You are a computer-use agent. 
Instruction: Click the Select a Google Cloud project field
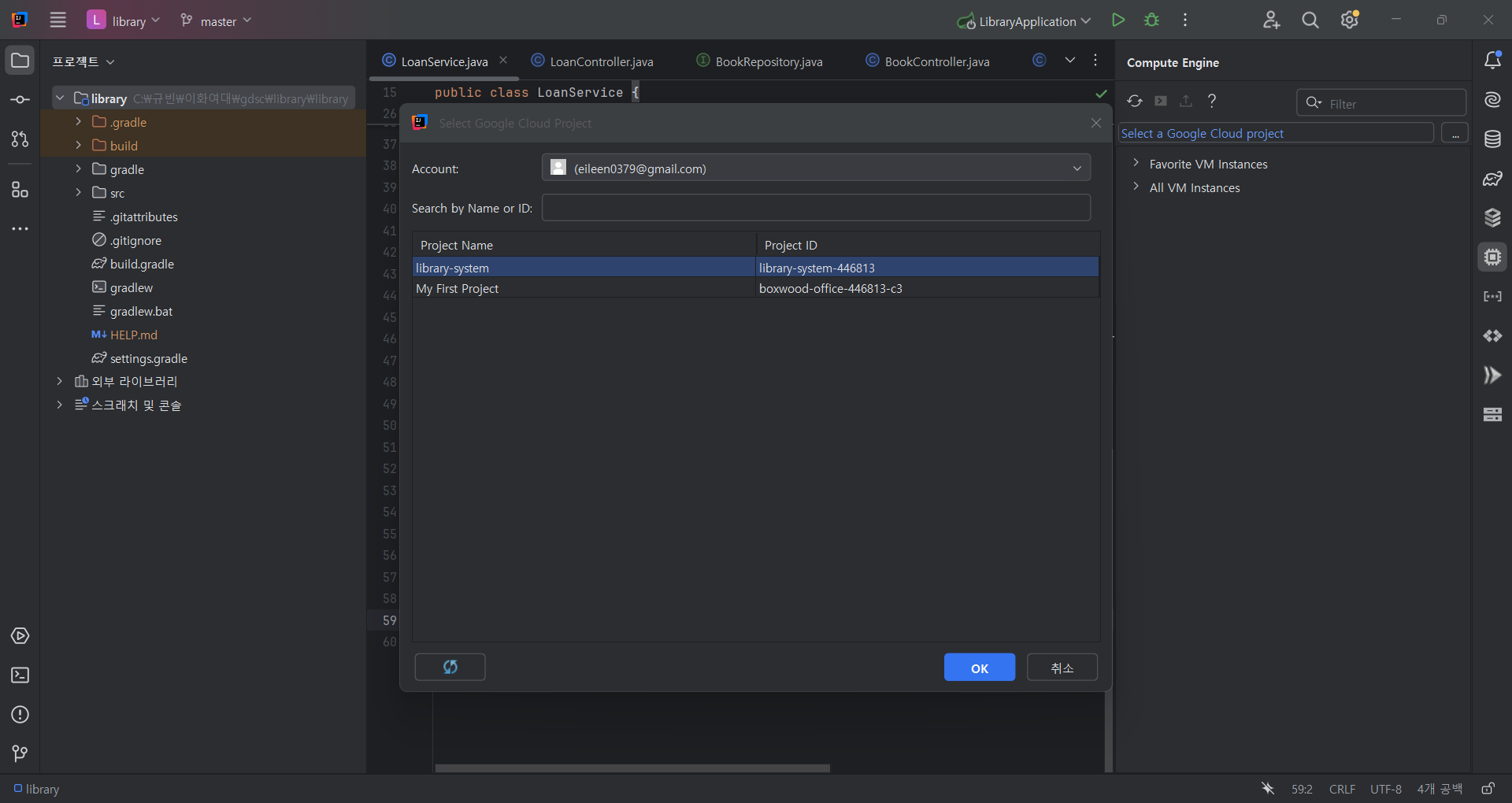tap(1276, 134)
